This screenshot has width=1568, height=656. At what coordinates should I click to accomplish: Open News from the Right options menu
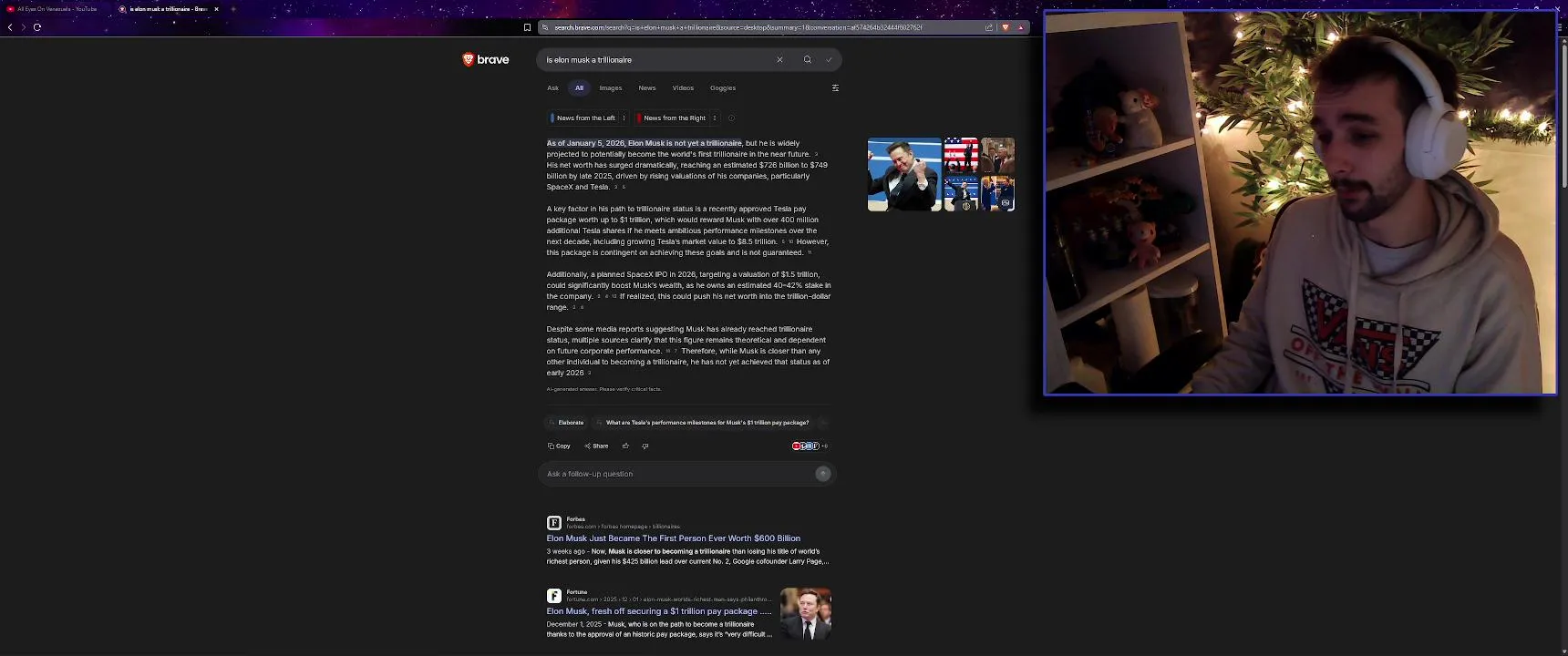tap(715, 118)
